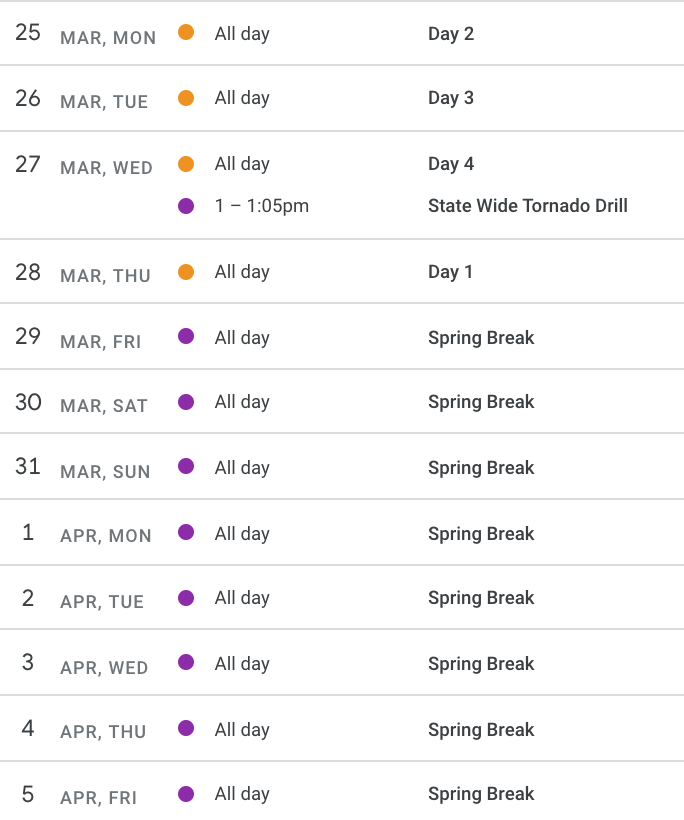Screen dimensions: 684x820
Task: Open the Day 2 event on March 25
Action: 451,34
